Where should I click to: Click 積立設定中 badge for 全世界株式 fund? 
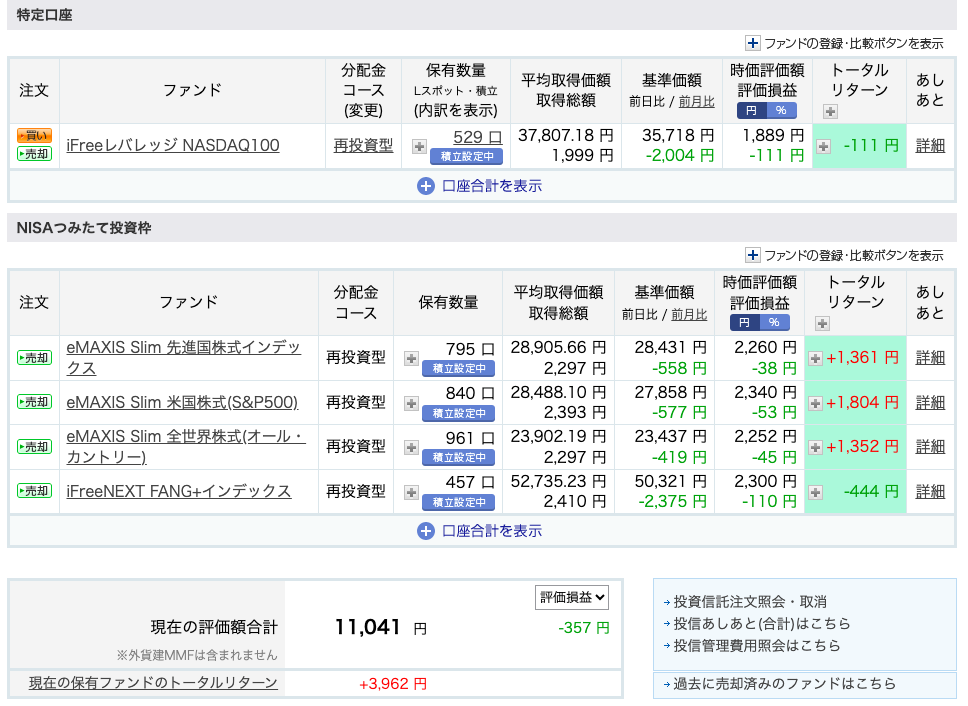(458, 457)
